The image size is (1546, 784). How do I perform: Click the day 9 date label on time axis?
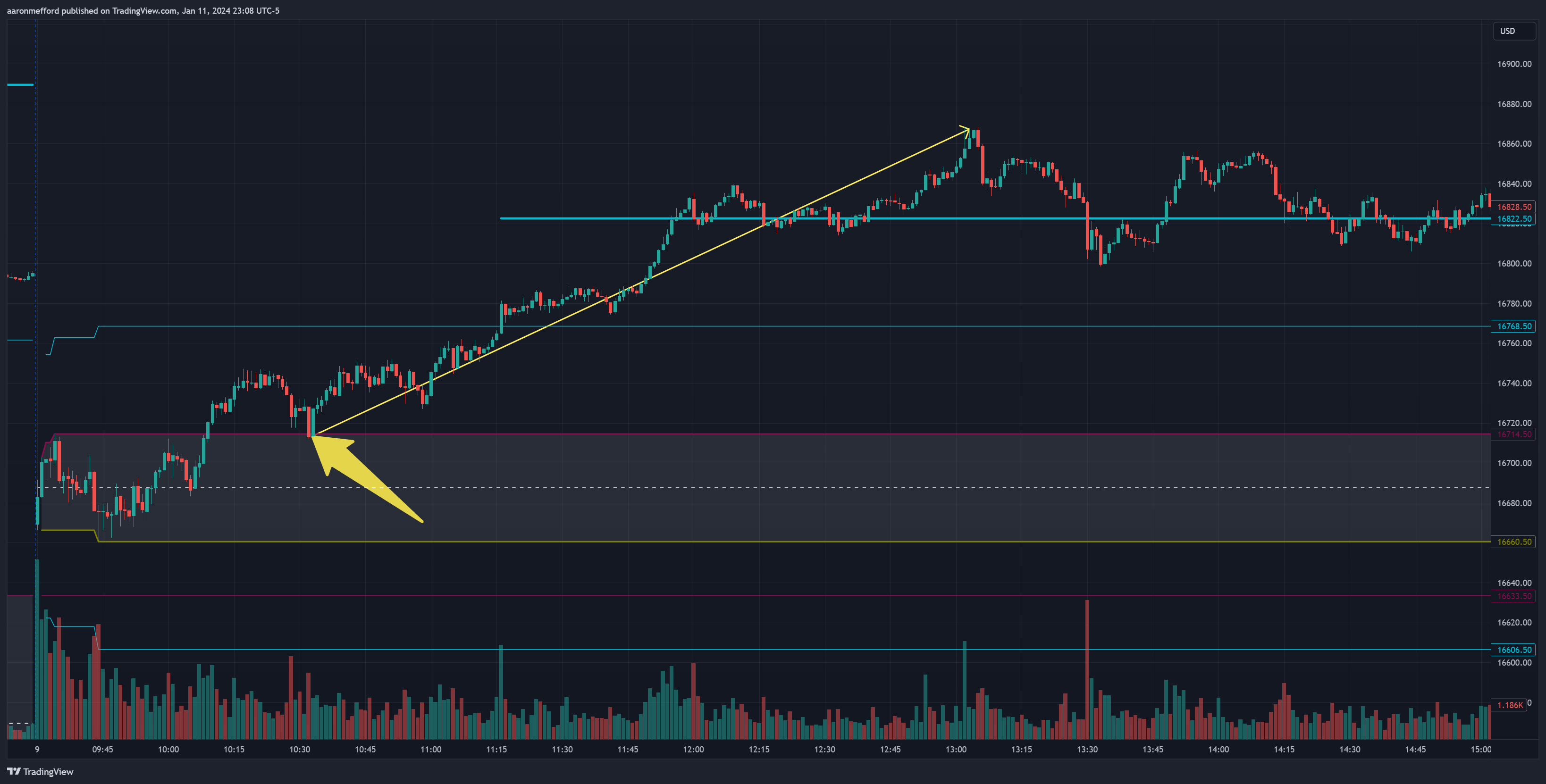pyautogui.click(x=37, y=749)
